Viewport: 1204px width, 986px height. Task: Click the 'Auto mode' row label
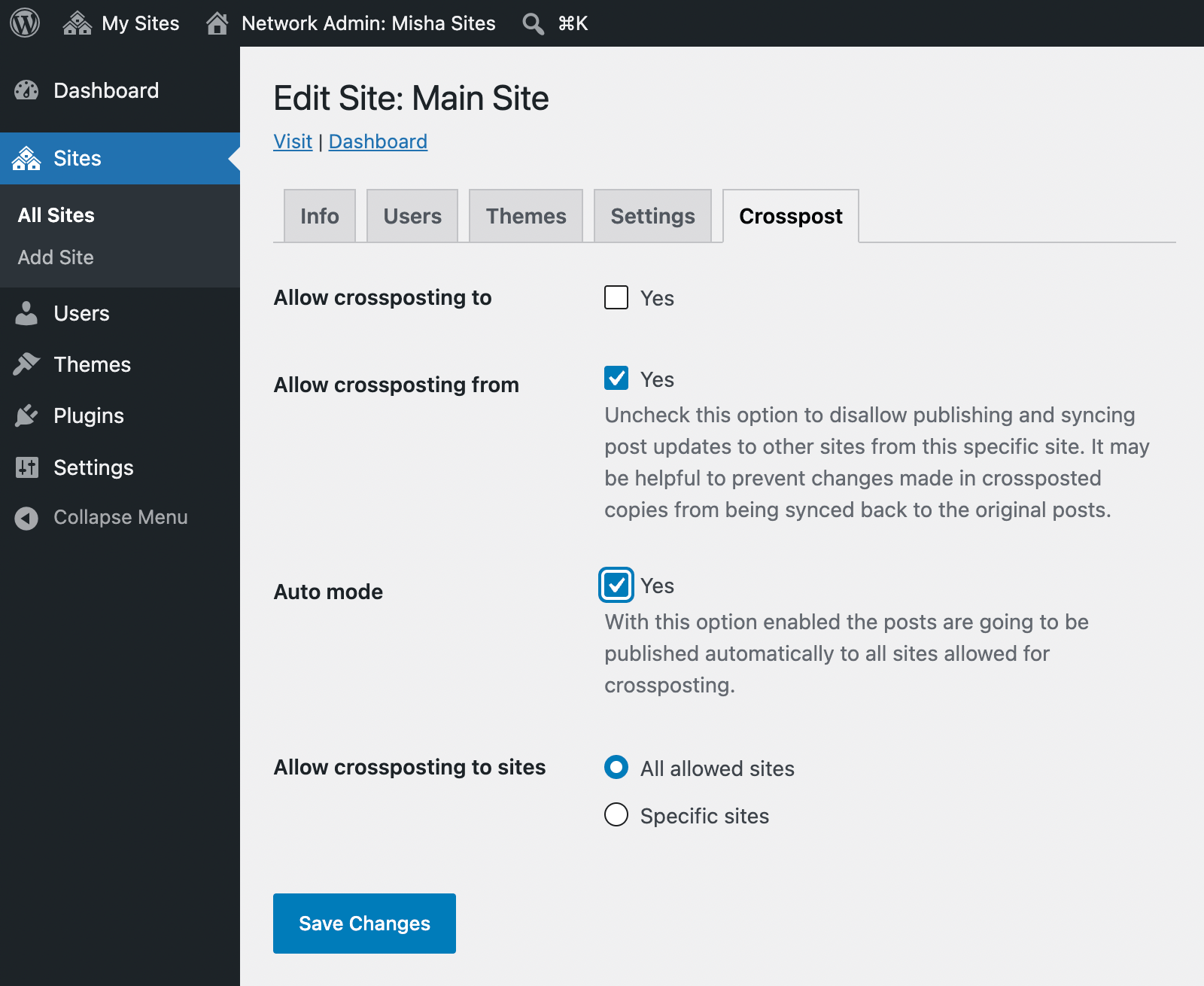(x=328, y=592)
